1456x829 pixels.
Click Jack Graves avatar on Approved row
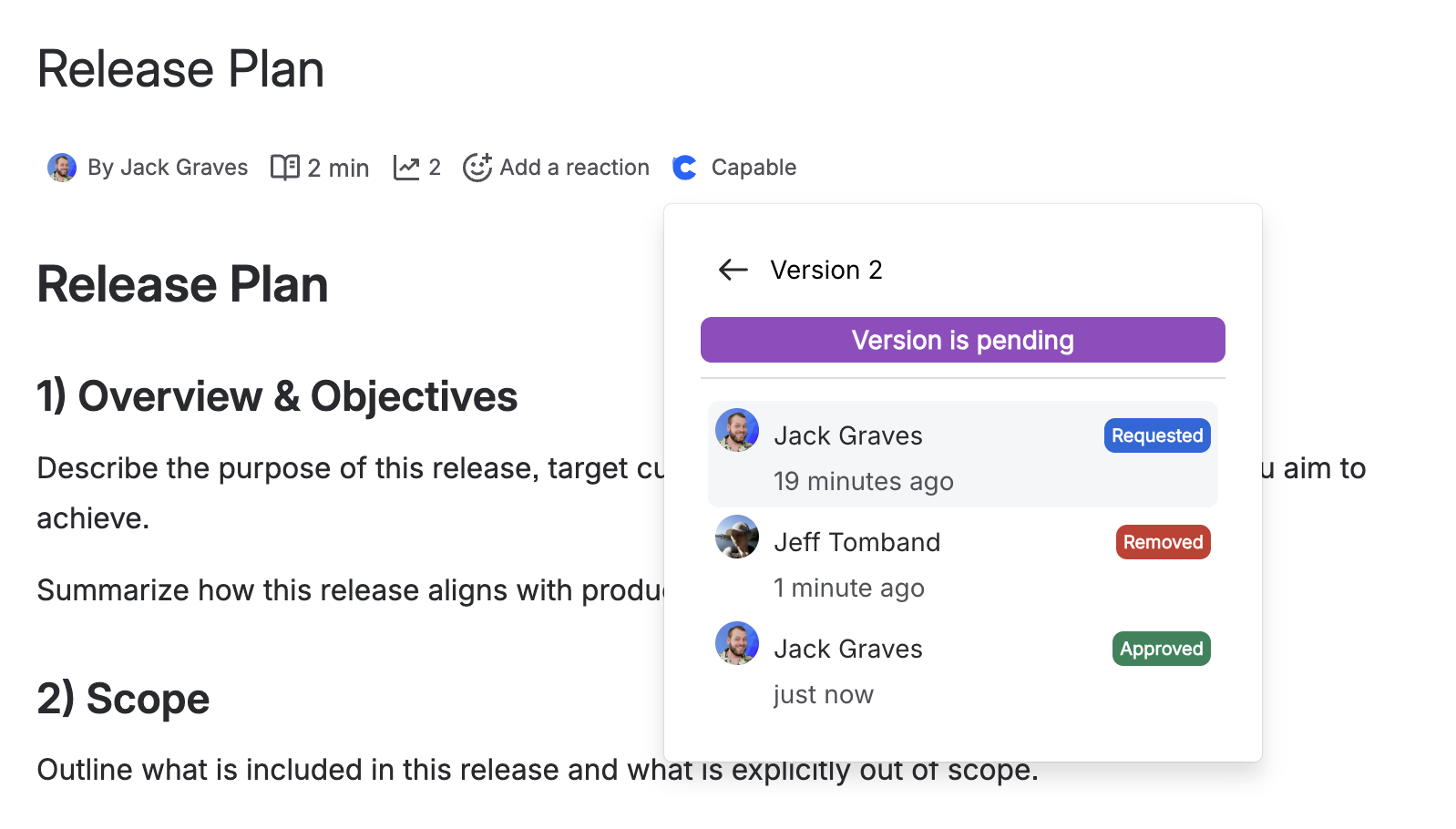[737, 644]
